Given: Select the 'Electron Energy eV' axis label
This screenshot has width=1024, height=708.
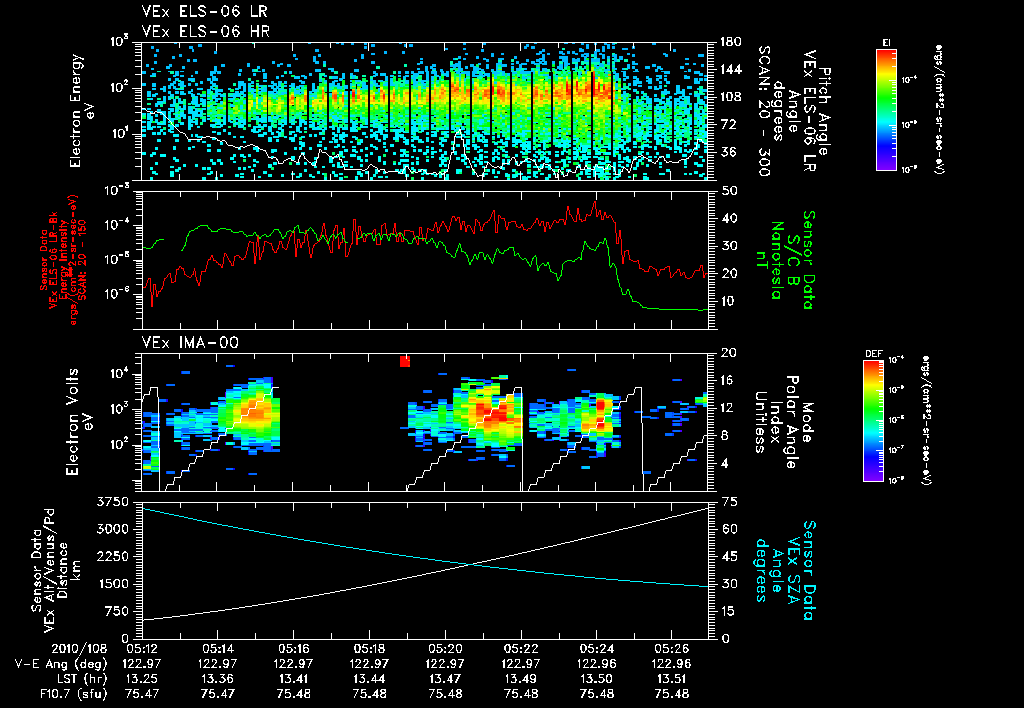Looking at the screenshot, I should (83, 111).
